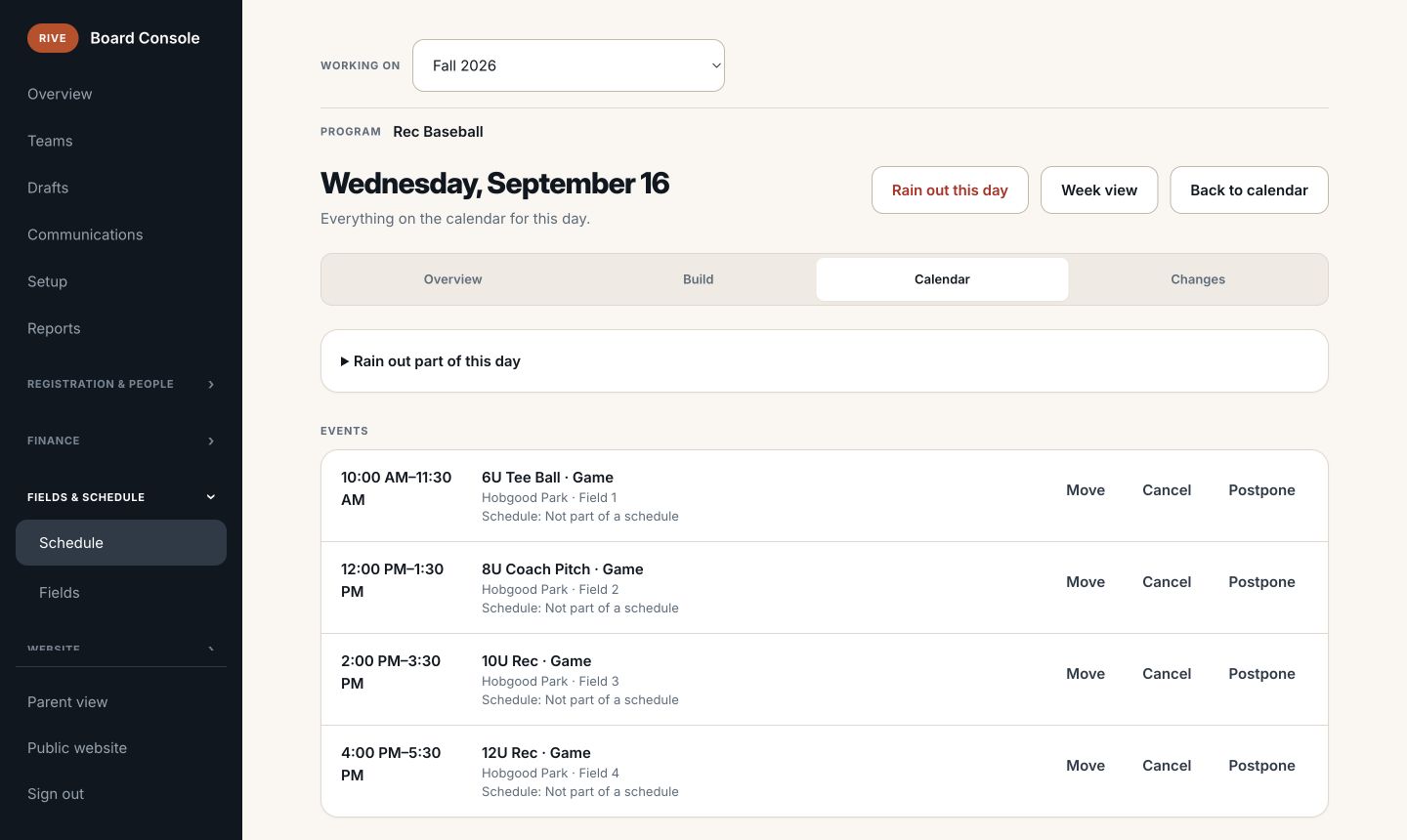Expand the Finance sidebar section
This screenshot has height=840, width=1407.
click(121, 441)
